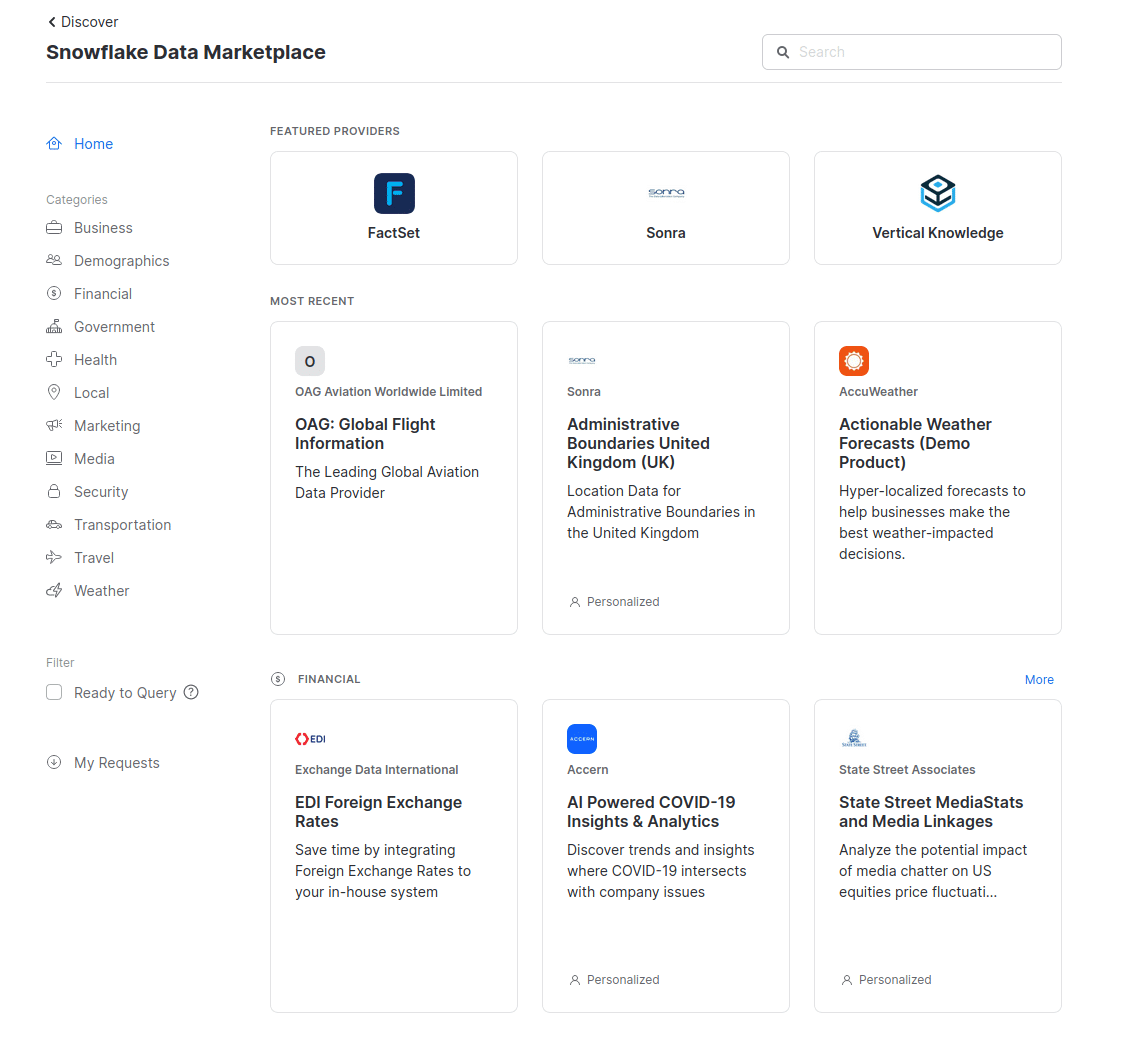Click Personalized person icon on Sonra card

coord(575,602)
